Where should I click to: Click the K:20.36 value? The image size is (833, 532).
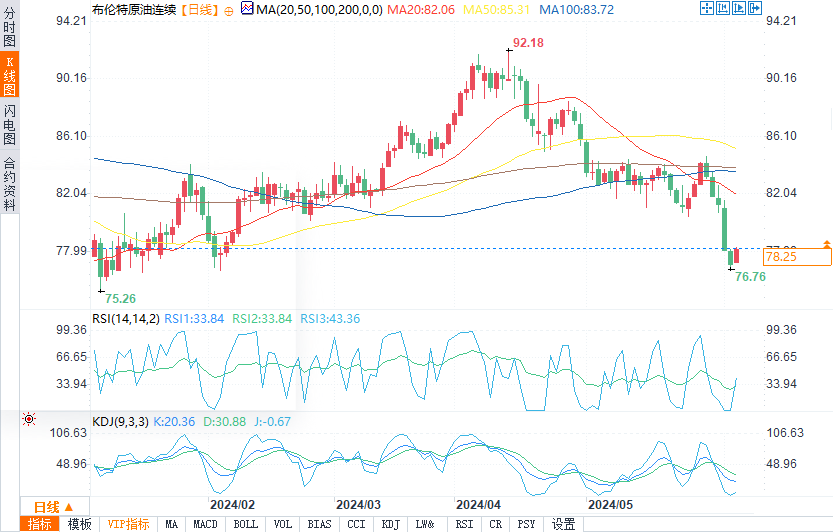[x=174, y=421]
